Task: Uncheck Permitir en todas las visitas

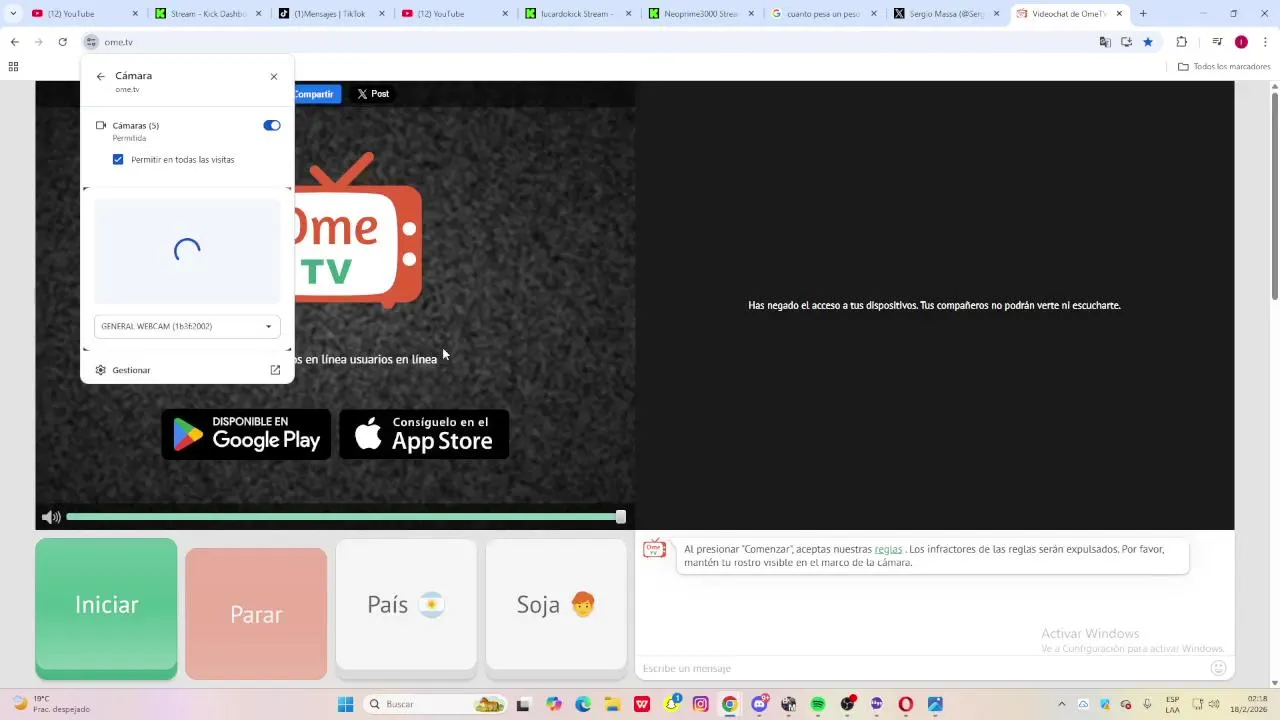Action: tap(118, 159)
